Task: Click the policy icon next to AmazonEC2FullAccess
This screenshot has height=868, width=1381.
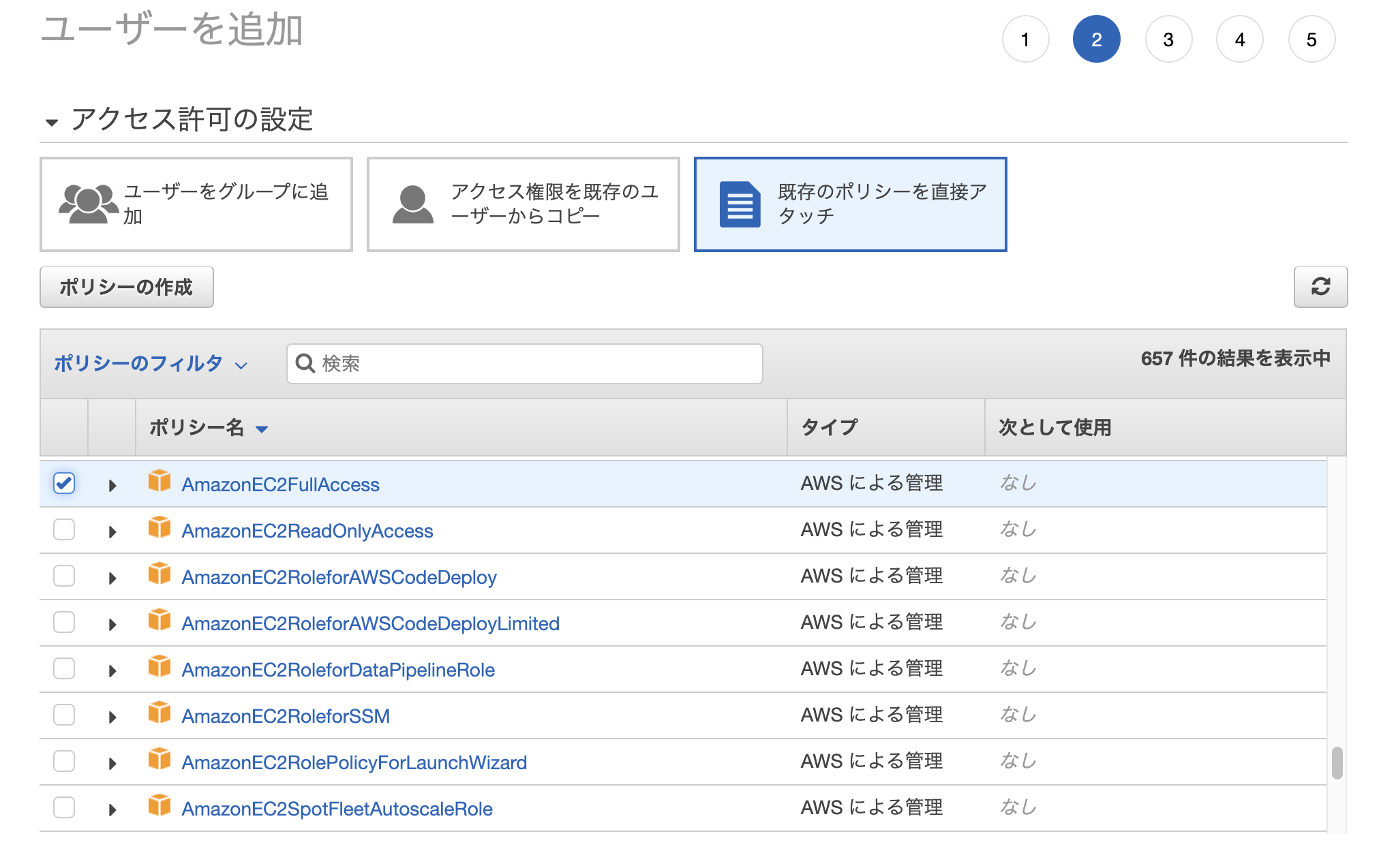Action: (160, 482)
